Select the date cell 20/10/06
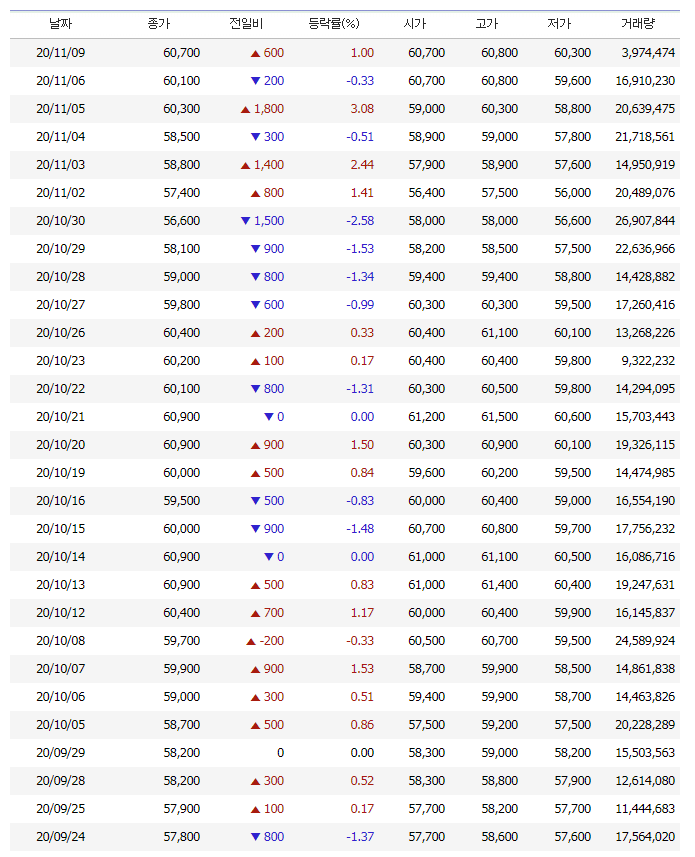The width and height of the screenshot is (695, 857). coord(61,697)
